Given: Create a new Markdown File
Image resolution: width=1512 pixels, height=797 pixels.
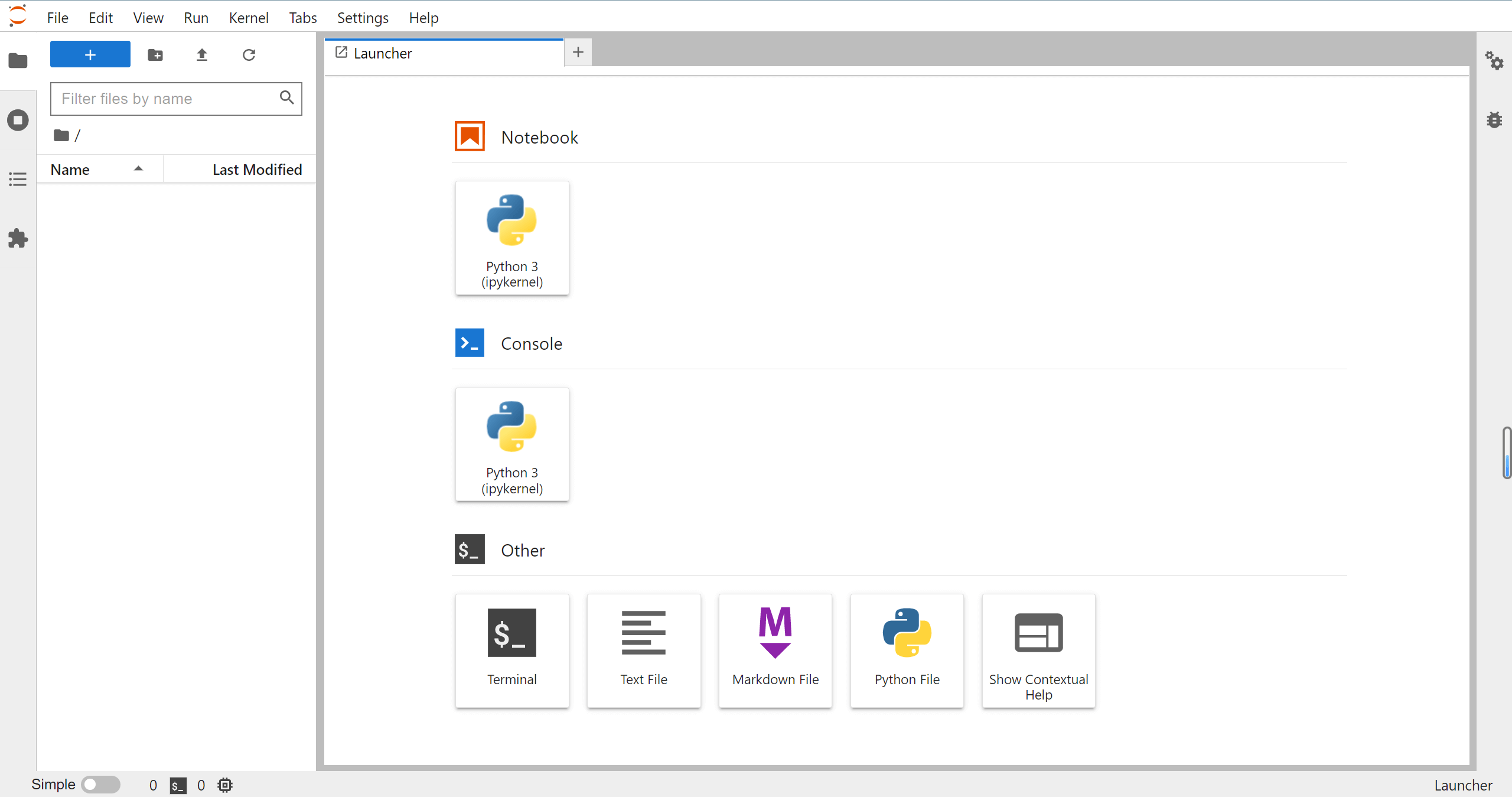Looking at the screenshot, I should (x=775, y=650).
